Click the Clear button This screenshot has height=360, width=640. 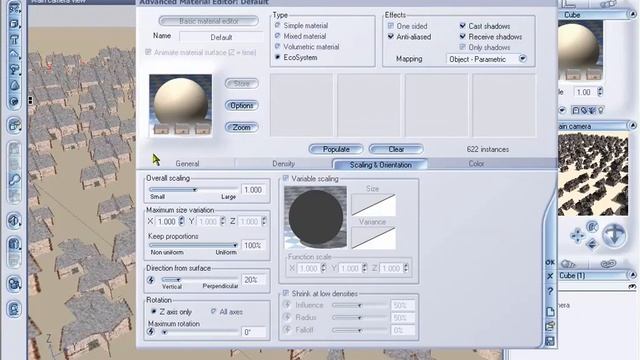(x=396, y=149)
